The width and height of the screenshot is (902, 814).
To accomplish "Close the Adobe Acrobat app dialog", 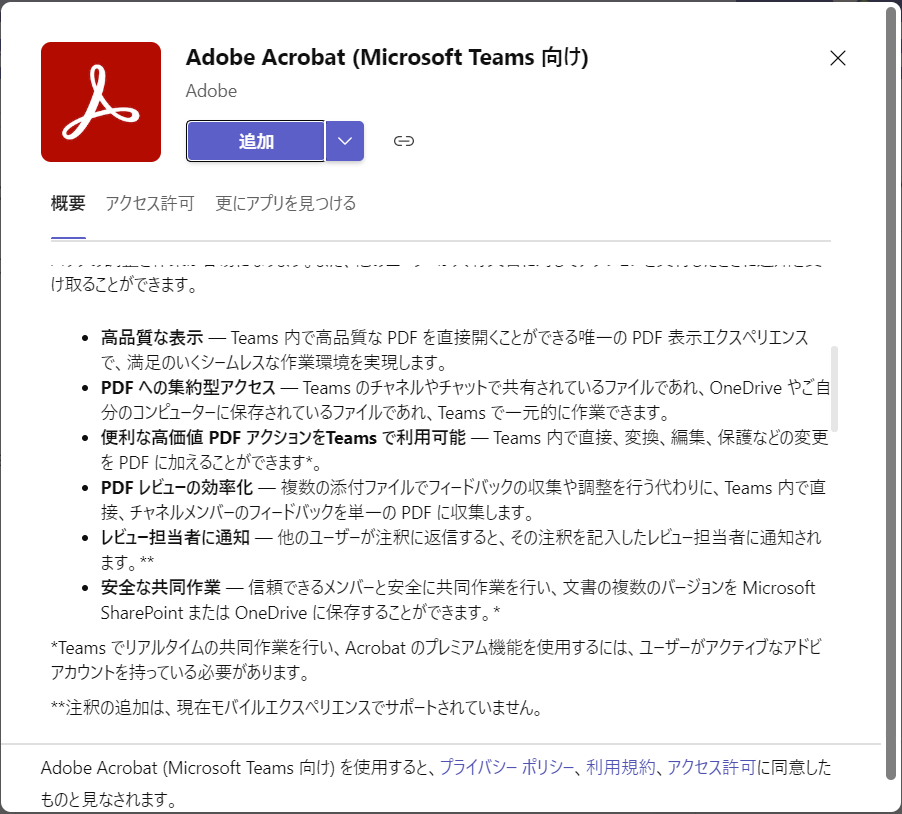I will point(838,58).
